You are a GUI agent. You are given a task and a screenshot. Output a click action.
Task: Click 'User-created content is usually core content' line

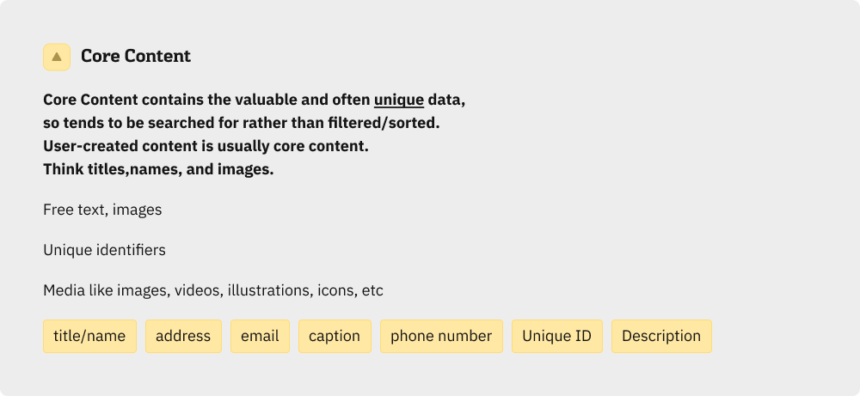coord(206,147)
